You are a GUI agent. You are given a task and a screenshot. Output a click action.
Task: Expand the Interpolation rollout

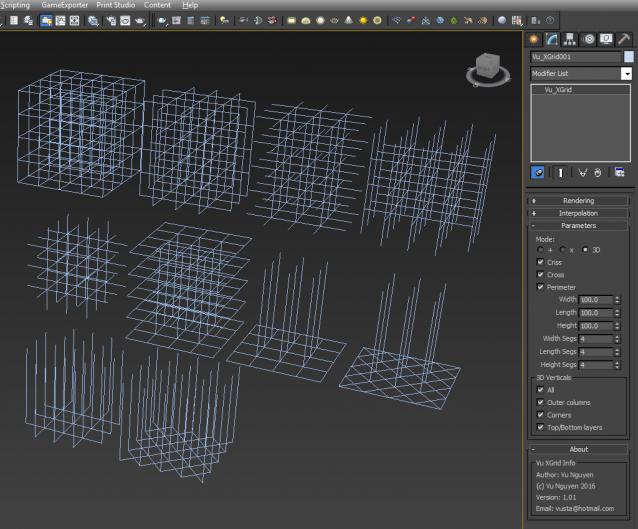point(579,213)
